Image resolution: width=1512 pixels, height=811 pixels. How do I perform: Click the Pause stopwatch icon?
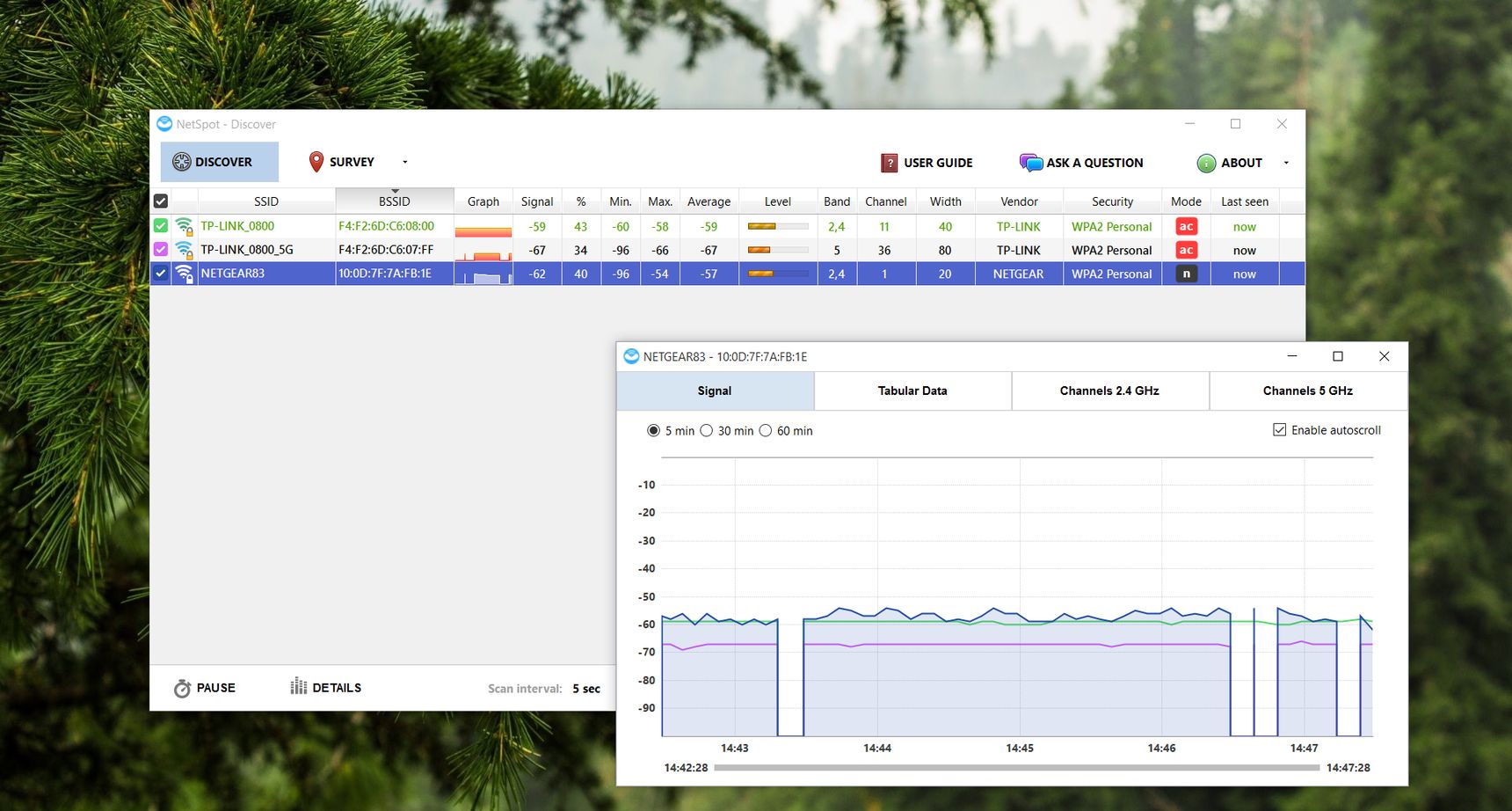[182, 688]
